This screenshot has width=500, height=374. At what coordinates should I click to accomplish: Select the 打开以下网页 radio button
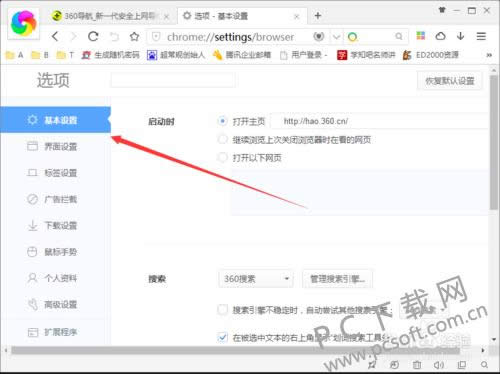(222, 157)
